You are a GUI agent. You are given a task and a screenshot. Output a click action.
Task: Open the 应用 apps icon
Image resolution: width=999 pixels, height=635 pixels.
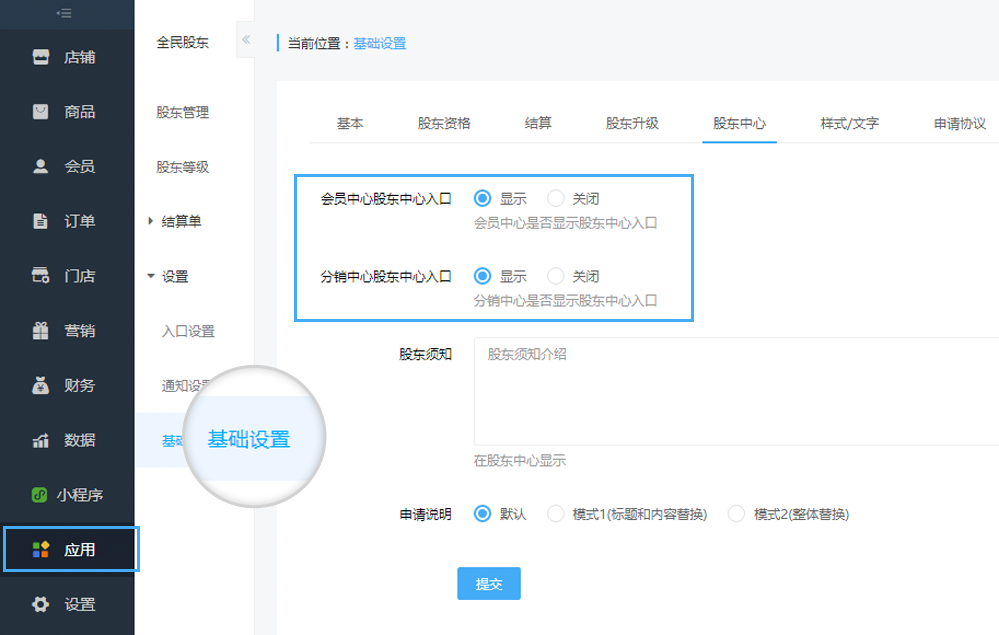(x=41, y=549)
